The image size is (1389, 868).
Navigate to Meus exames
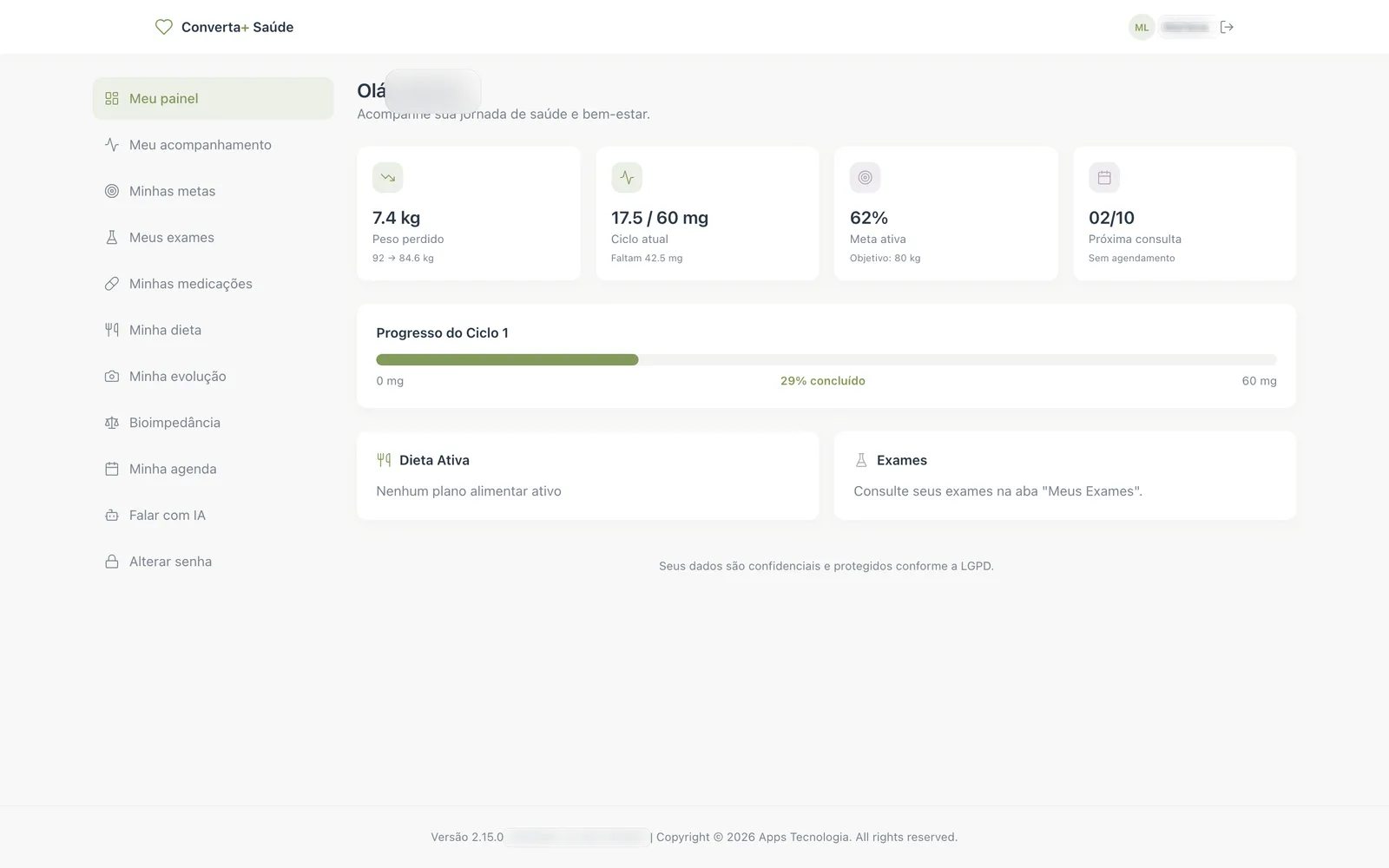[x=214, y=237]
